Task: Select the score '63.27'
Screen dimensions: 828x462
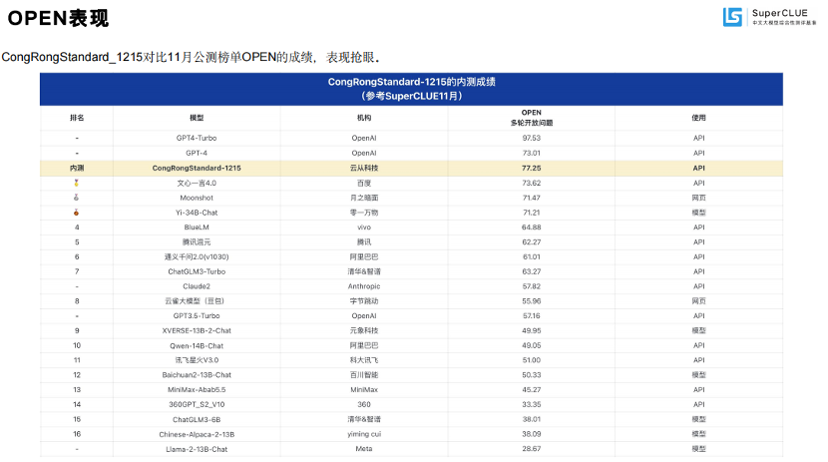Action: pyautogui.click(x=531, y=271)
